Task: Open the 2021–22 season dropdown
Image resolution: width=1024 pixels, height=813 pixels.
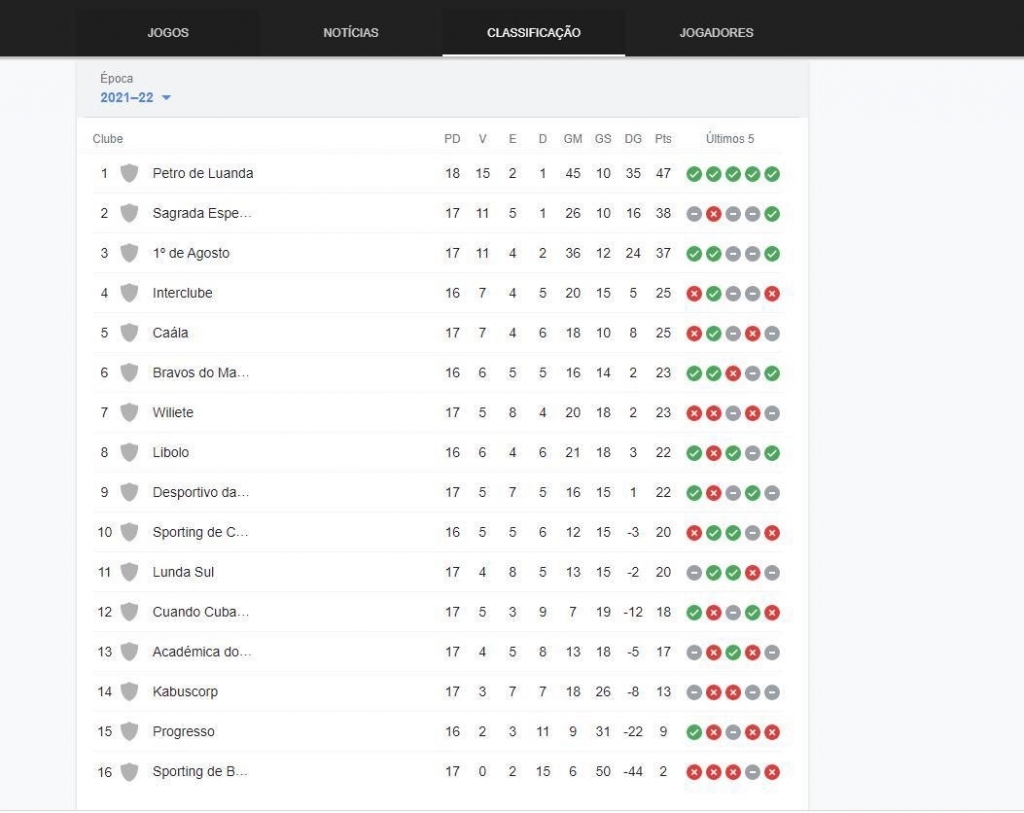Action: tap(135, 97)
